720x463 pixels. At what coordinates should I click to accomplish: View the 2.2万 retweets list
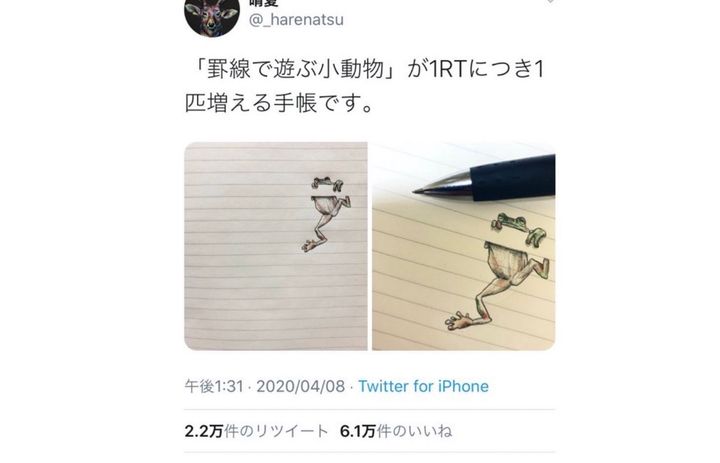[256, 431]
